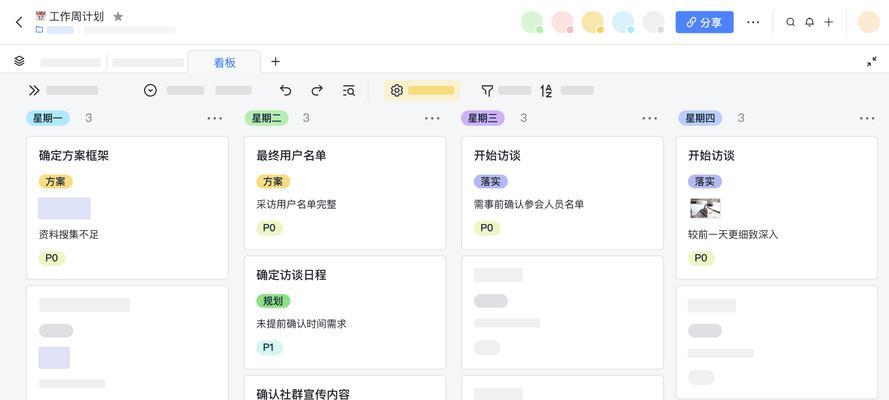This screenshot has width=889, height=400.
Task: Collapse to fullscreen exit arrows icon
Action: tap(871, 62)
